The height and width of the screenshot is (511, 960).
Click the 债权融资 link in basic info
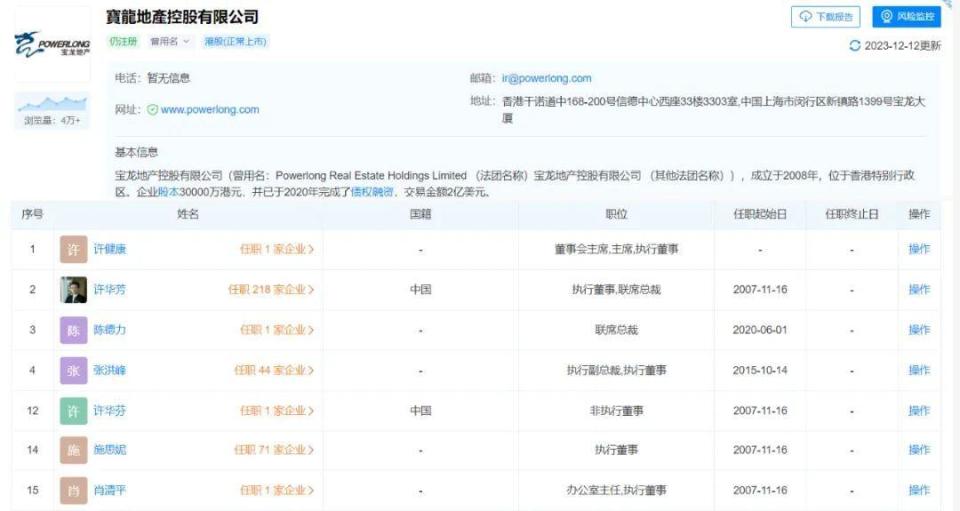tap(372, 192)
